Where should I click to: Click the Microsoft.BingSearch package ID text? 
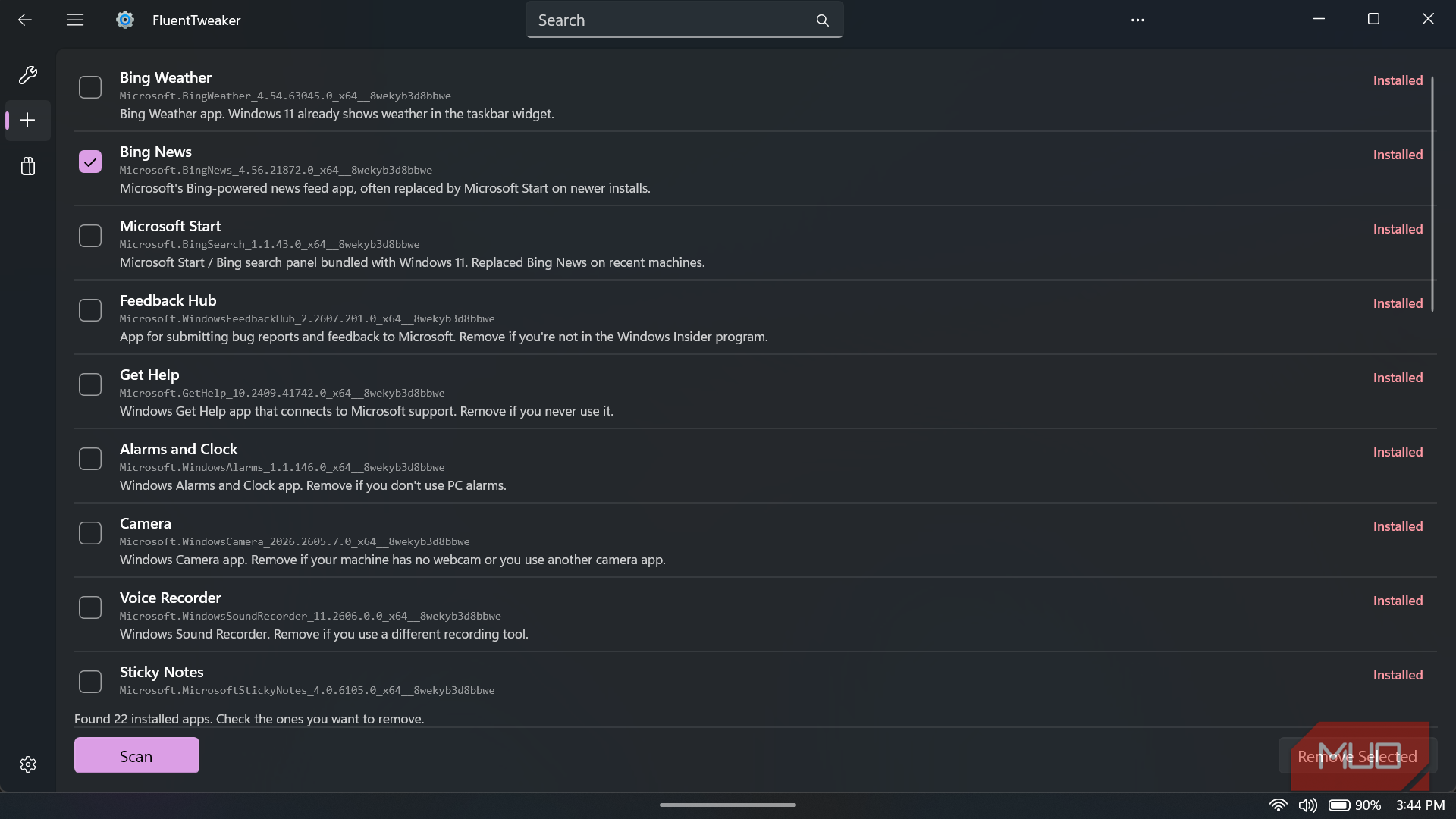pos(269,244)
